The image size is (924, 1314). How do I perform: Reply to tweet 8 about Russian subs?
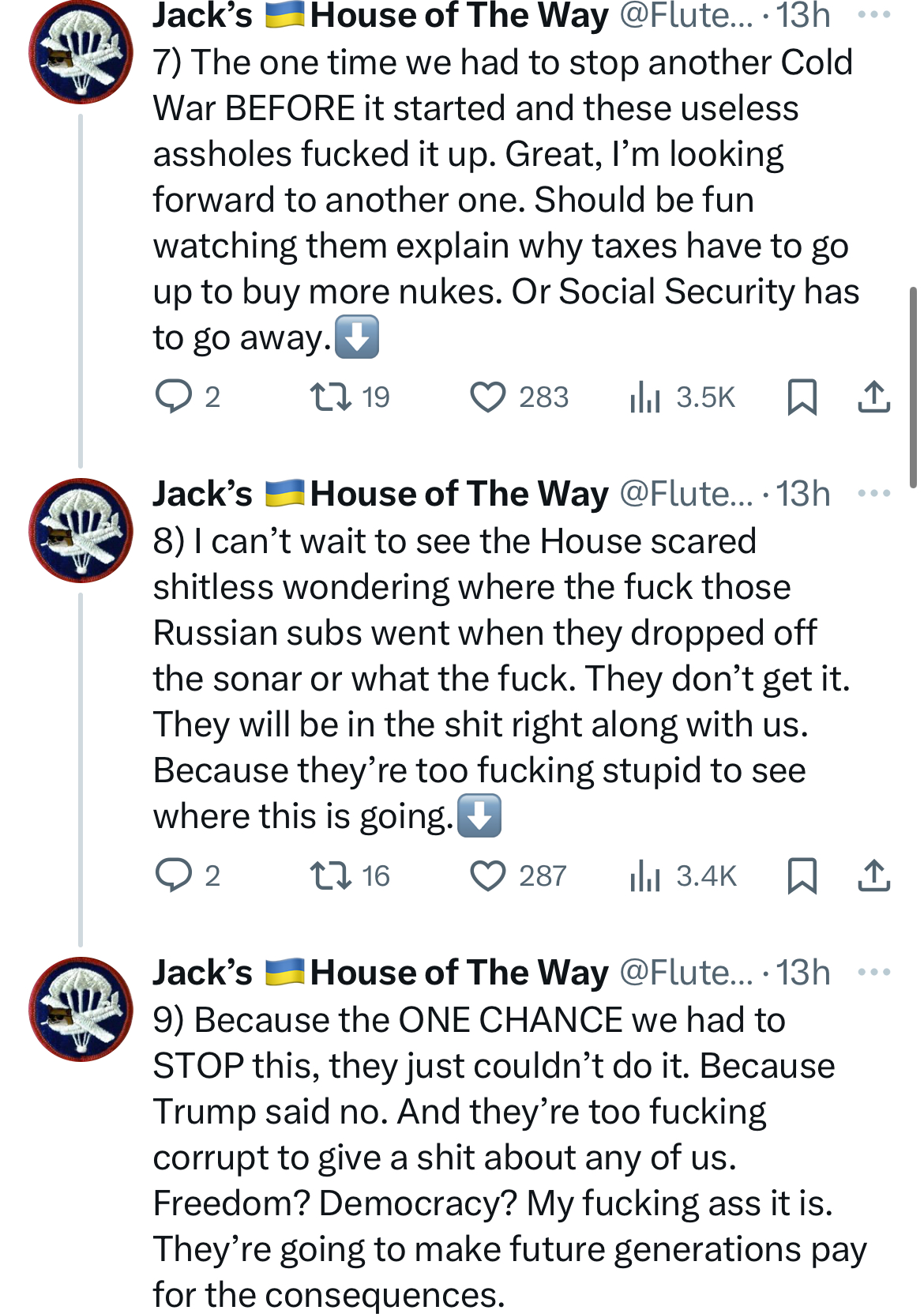pos(174,875)
